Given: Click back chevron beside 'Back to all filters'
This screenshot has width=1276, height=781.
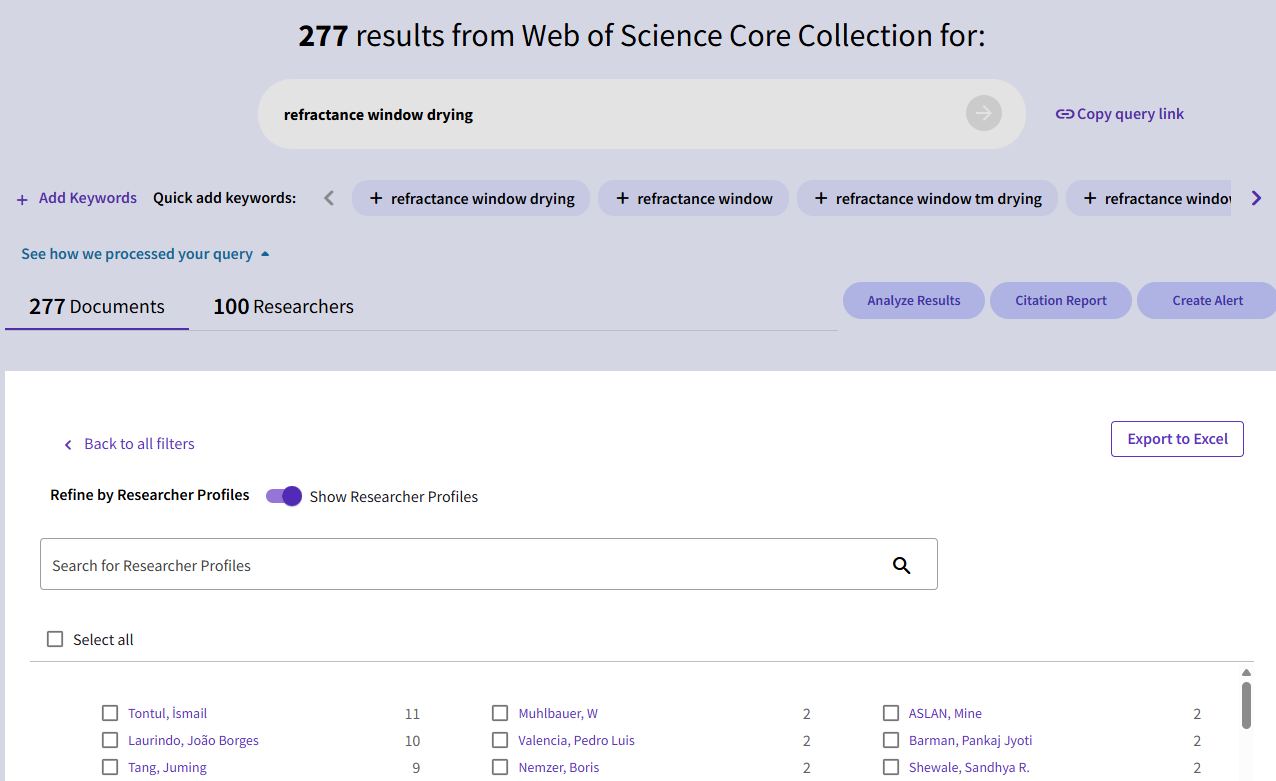Looking at the screenshot, I should click(x=68, y=444).
